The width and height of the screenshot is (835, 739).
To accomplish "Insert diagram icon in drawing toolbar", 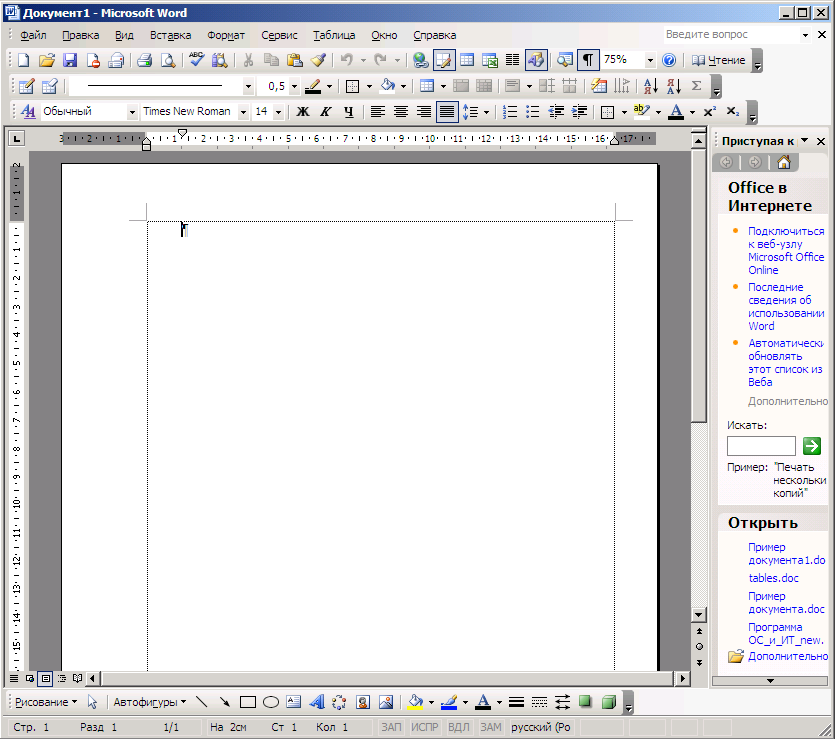I will (x=339, y=702).
